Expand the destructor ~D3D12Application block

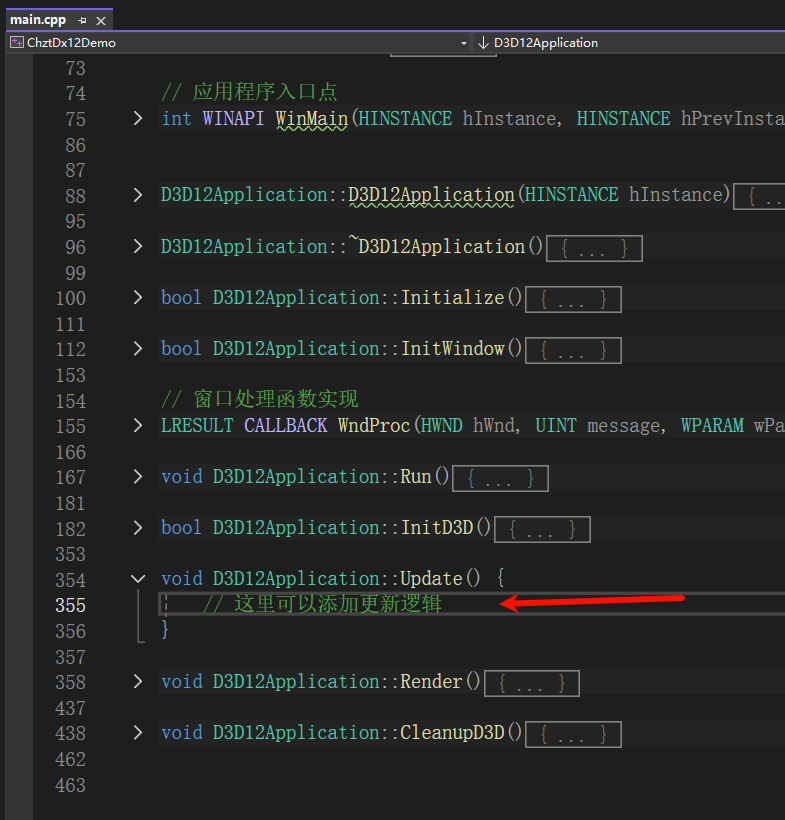coord(138,246)
